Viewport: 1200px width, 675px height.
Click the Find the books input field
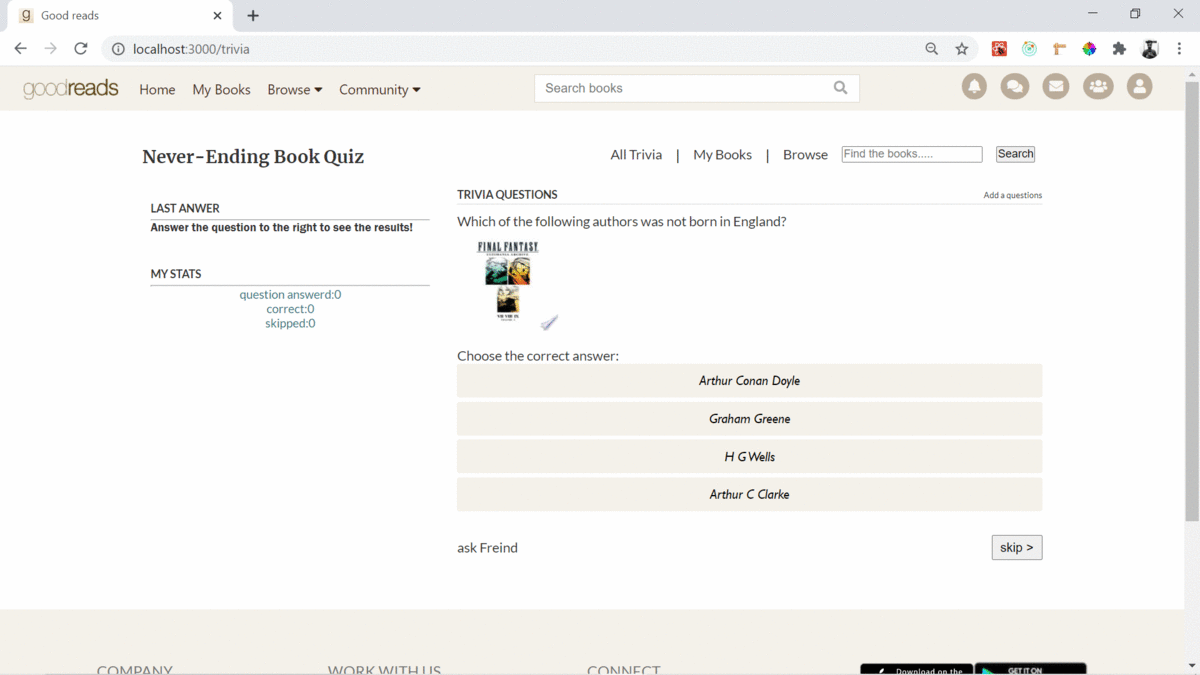tap(912, 154)
